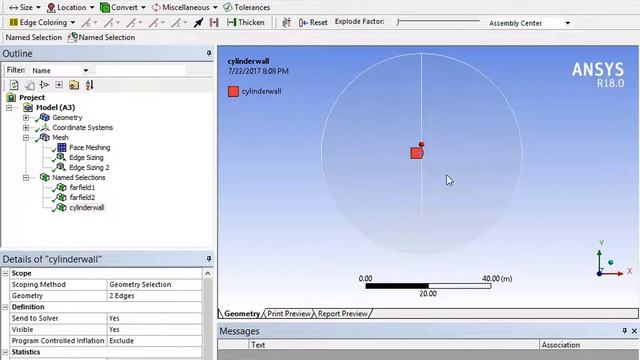Click the Thicken button
This screenshot has height=360, width=640.
click(246, 22)
